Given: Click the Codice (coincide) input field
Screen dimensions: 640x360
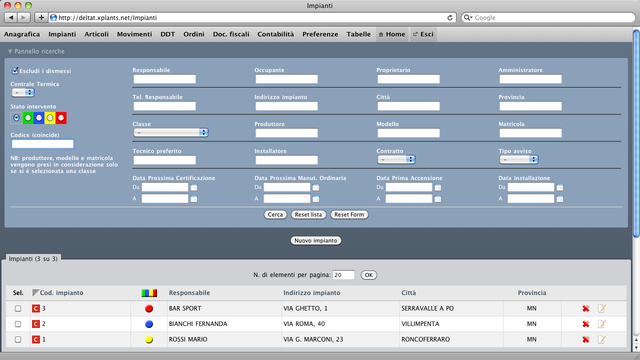Looking at the screenshot, I should click(42, 144).
